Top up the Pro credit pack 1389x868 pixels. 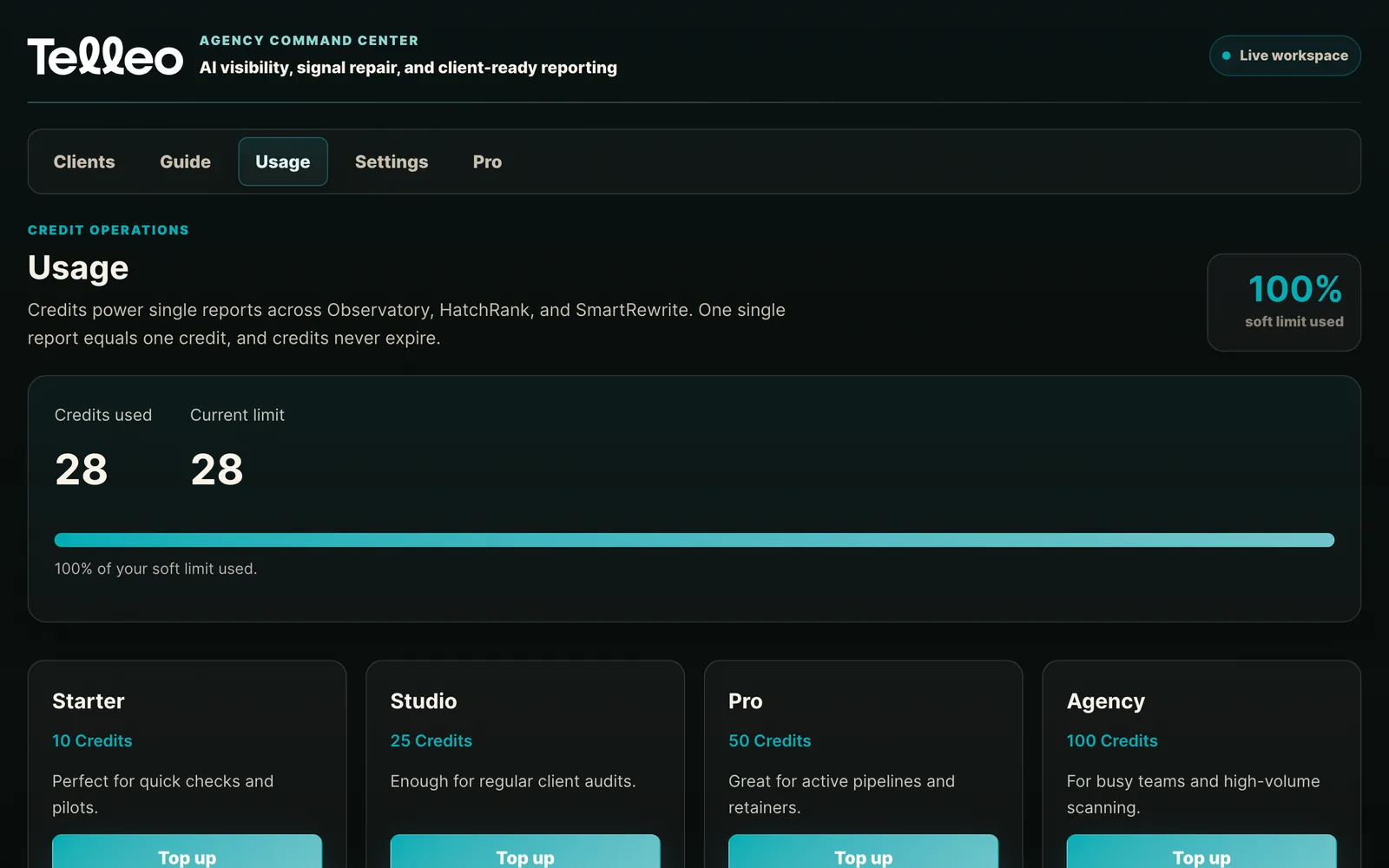863,852
